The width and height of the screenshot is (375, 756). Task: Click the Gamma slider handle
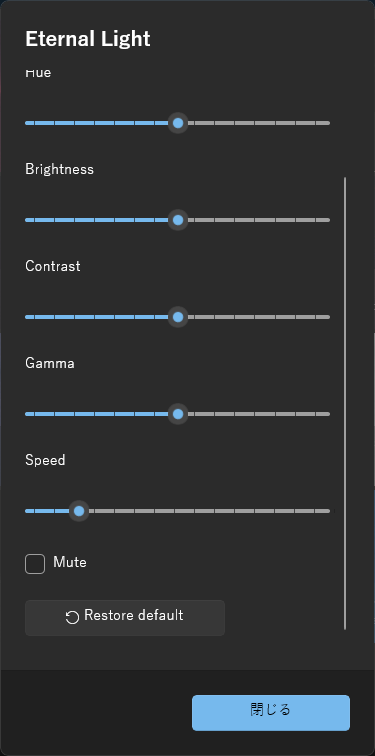(x=178, y=414)
